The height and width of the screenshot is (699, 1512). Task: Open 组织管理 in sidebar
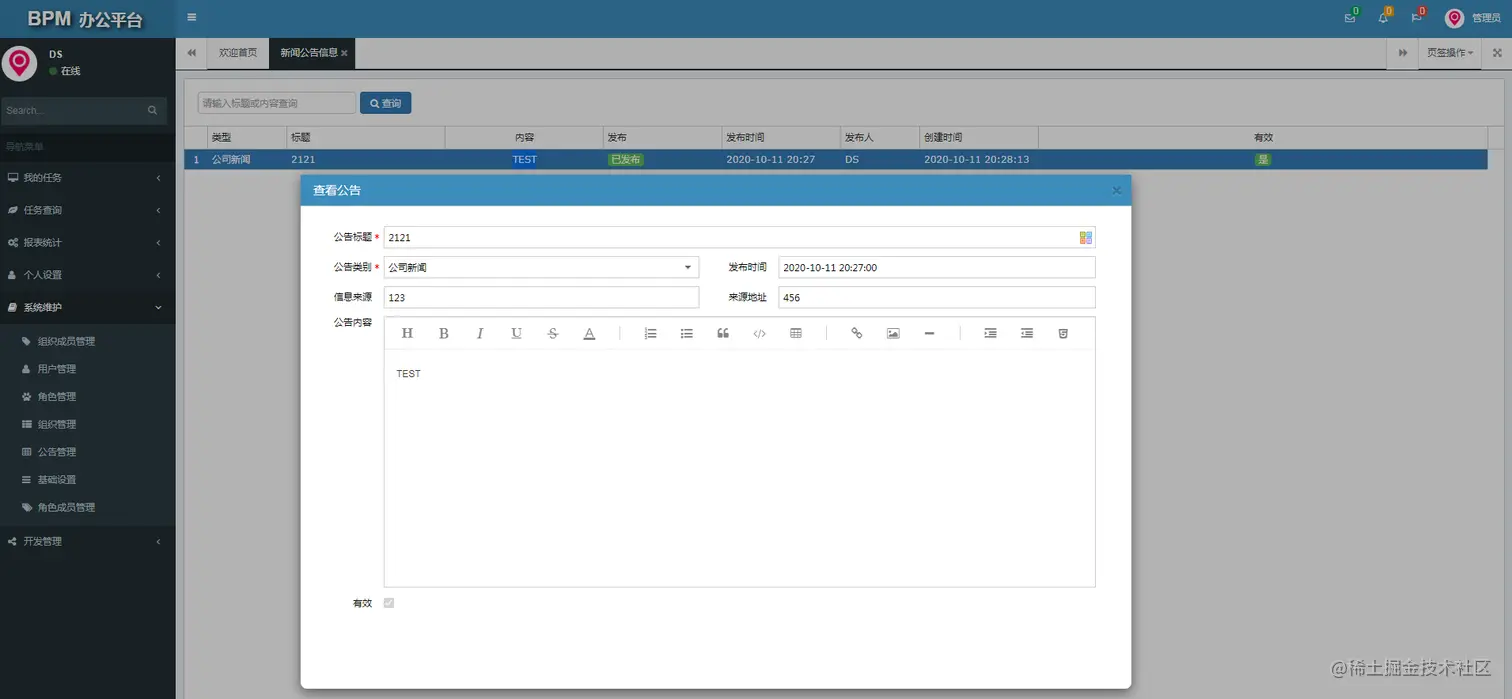pos(57,424)
